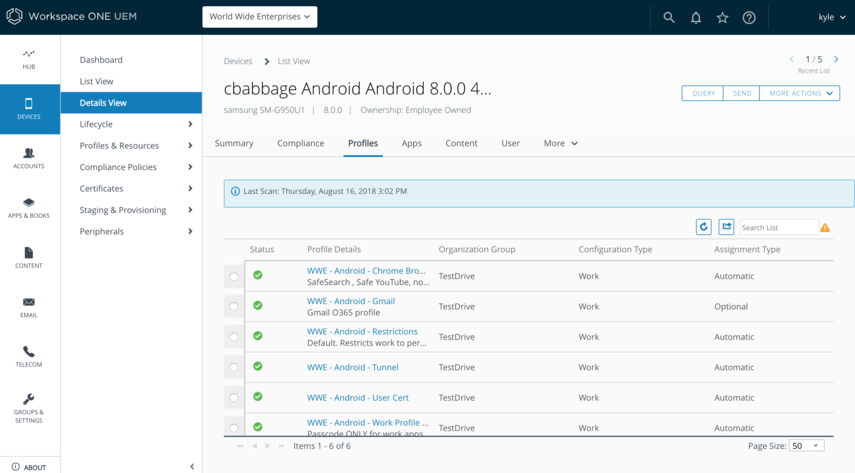Open World Wide Enterprises organization dropdown
This screenshot has width=855, height=473.
click(260, 17)
